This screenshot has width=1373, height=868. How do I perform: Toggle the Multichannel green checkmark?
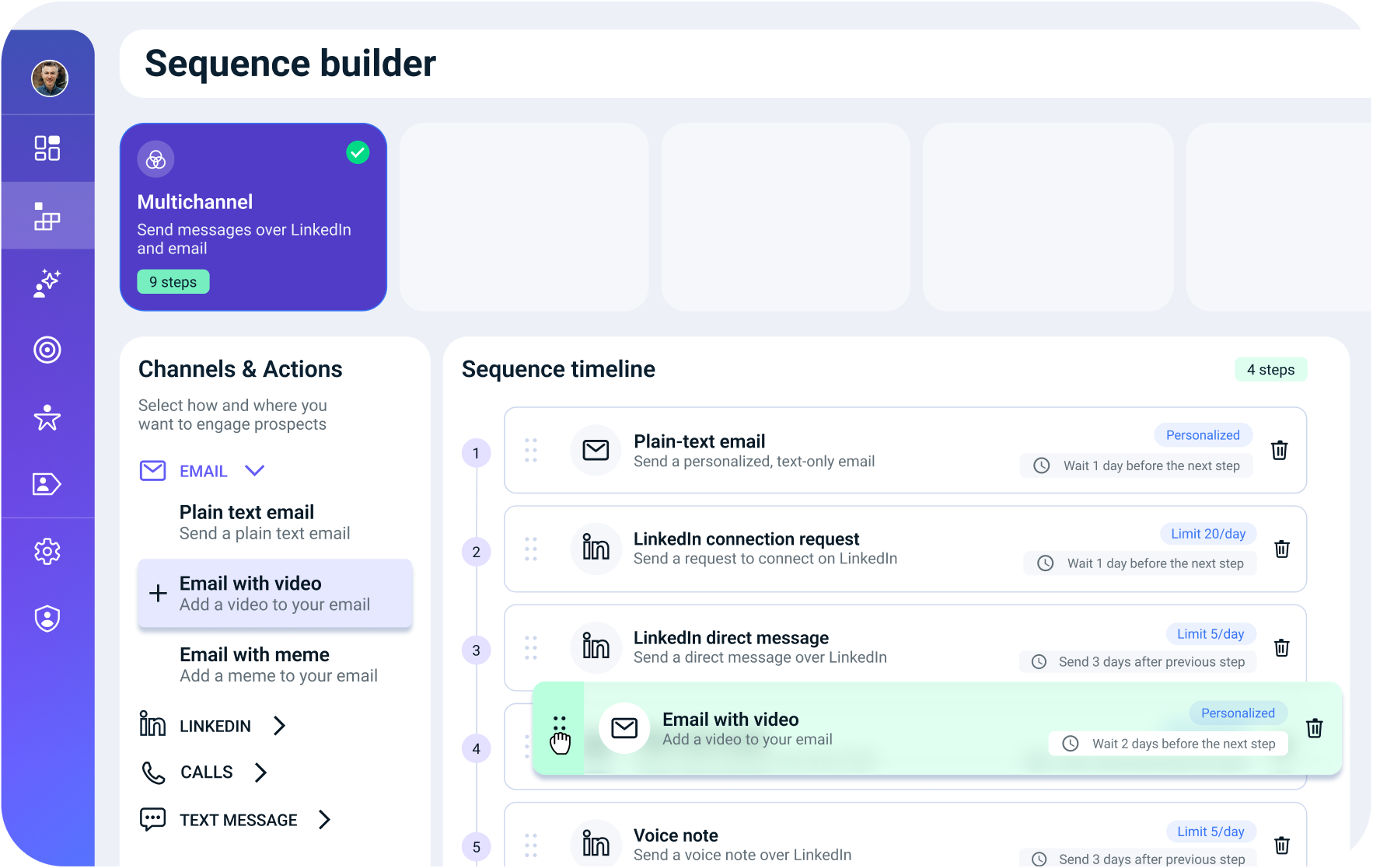tap(358, 152)
